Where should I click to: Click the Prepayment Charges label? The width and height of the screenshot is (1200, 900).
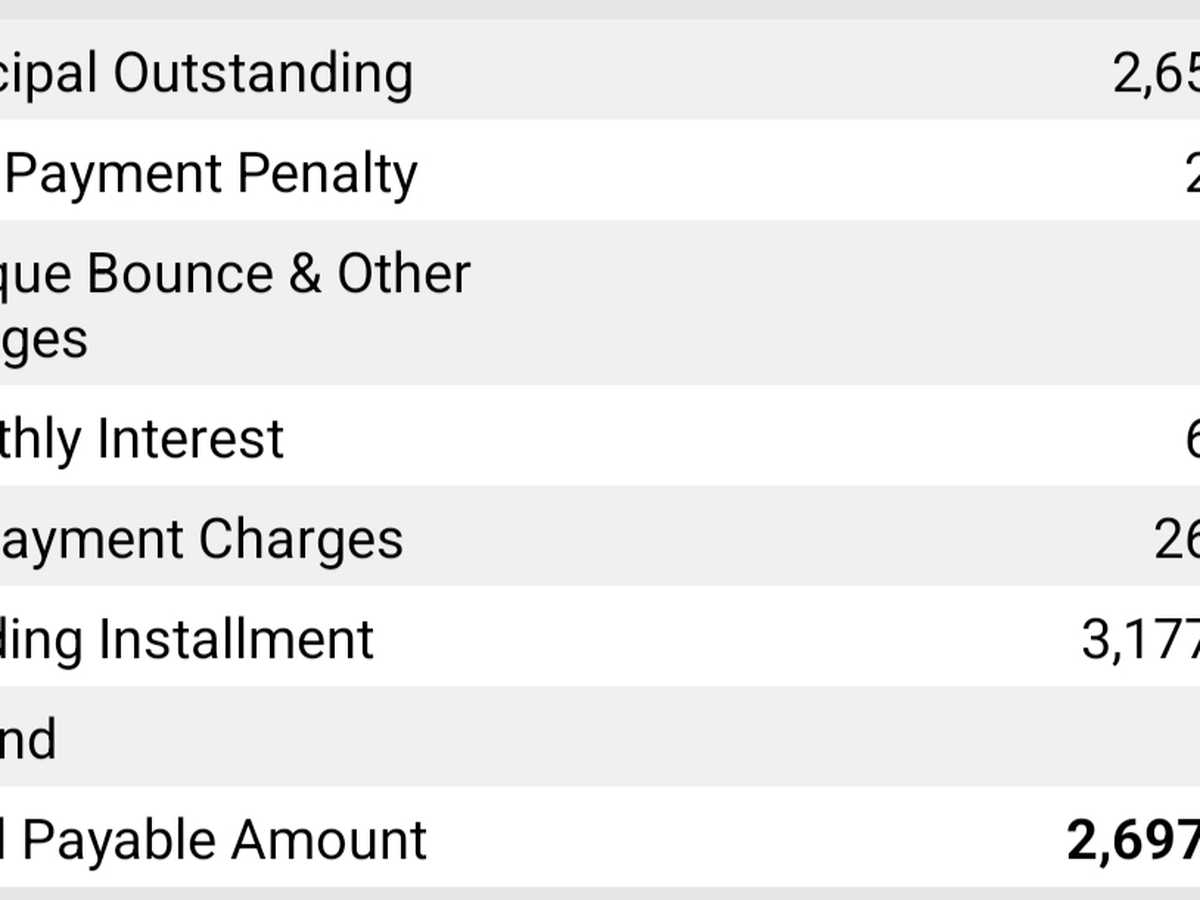click(x=201, y=539)
